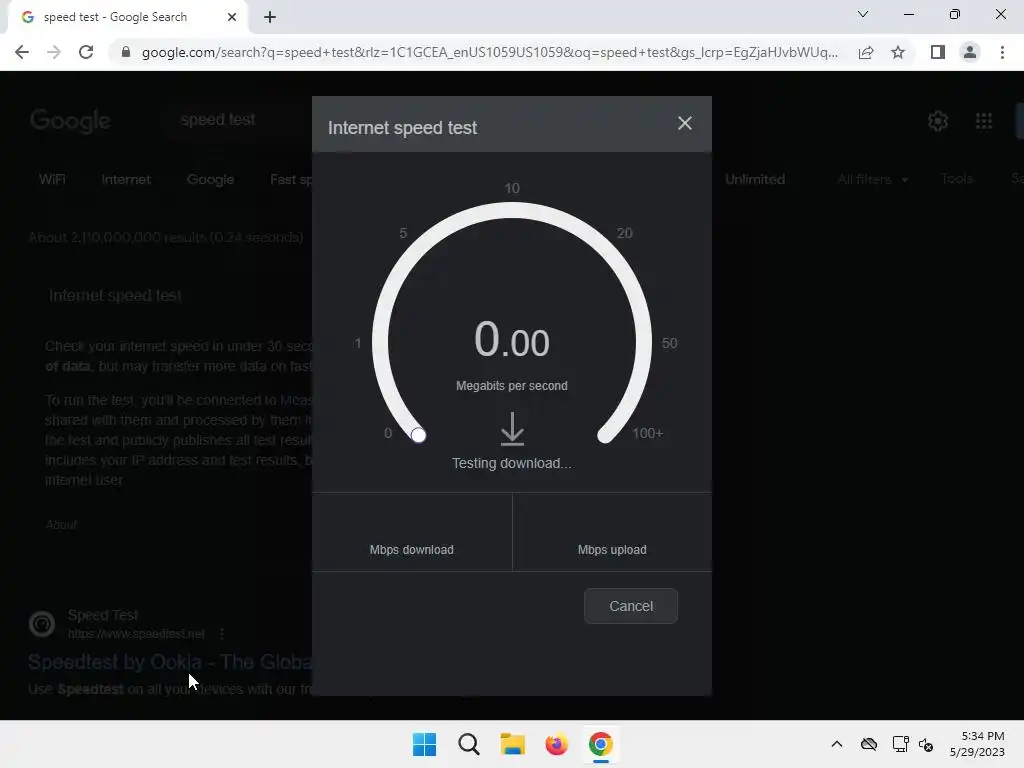Open Chrome side panel
The height and width of the screenshot is (768, 1024).
click(938, 52)
